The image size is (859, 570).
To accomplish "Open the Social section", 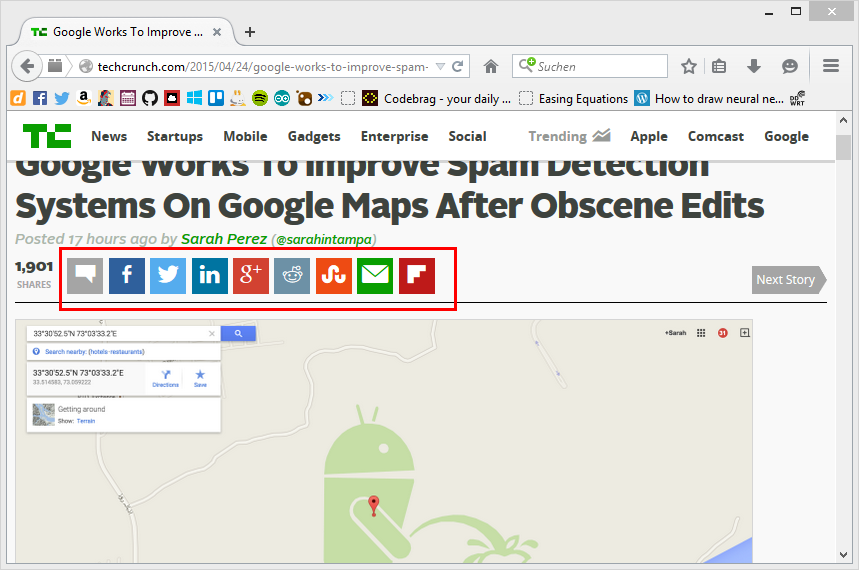I will 467,136.
